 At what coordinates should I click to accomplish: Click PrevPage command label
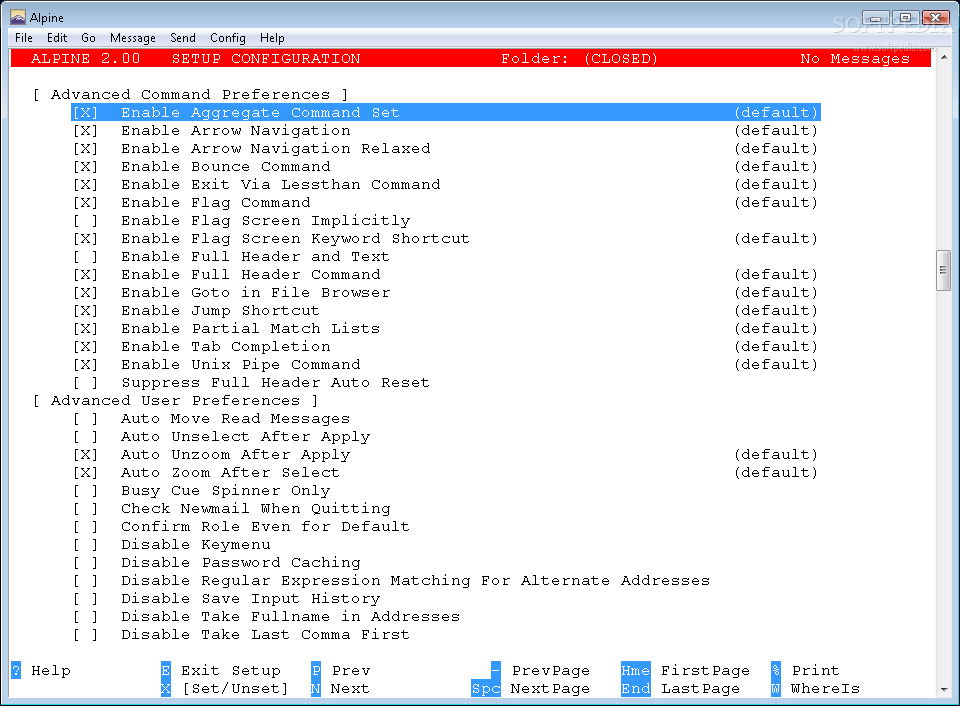point(551,671)
